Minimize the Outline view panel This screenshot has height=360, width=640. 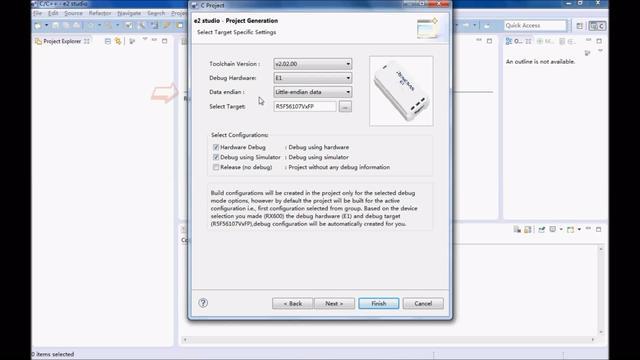click(x=589, y=40)
